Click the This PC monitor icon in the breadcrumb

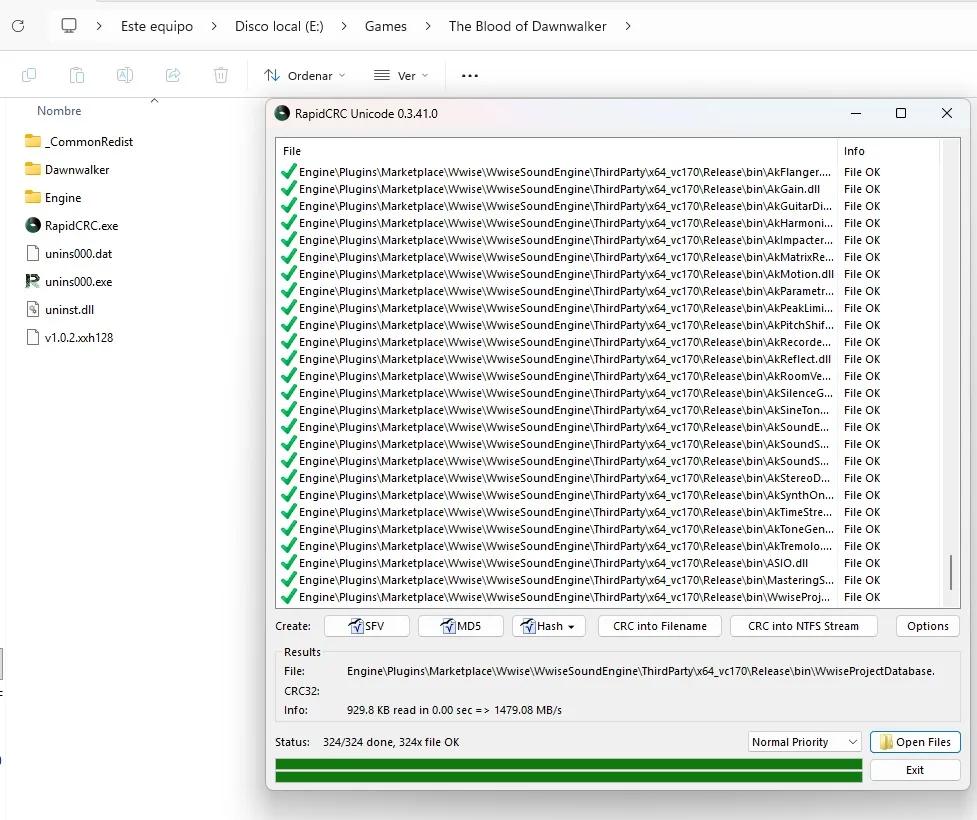tap(69, 26)
